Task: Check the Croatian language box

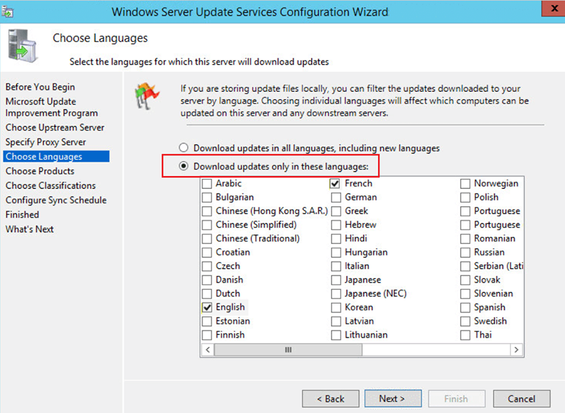Action: (207, 252)
